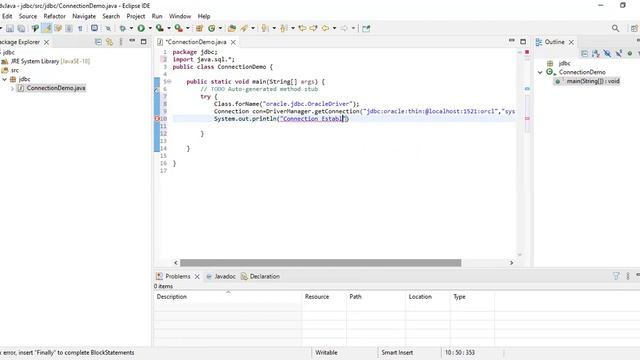
Task: Open Package Explorer view menu dots
Action: point(121,42)
